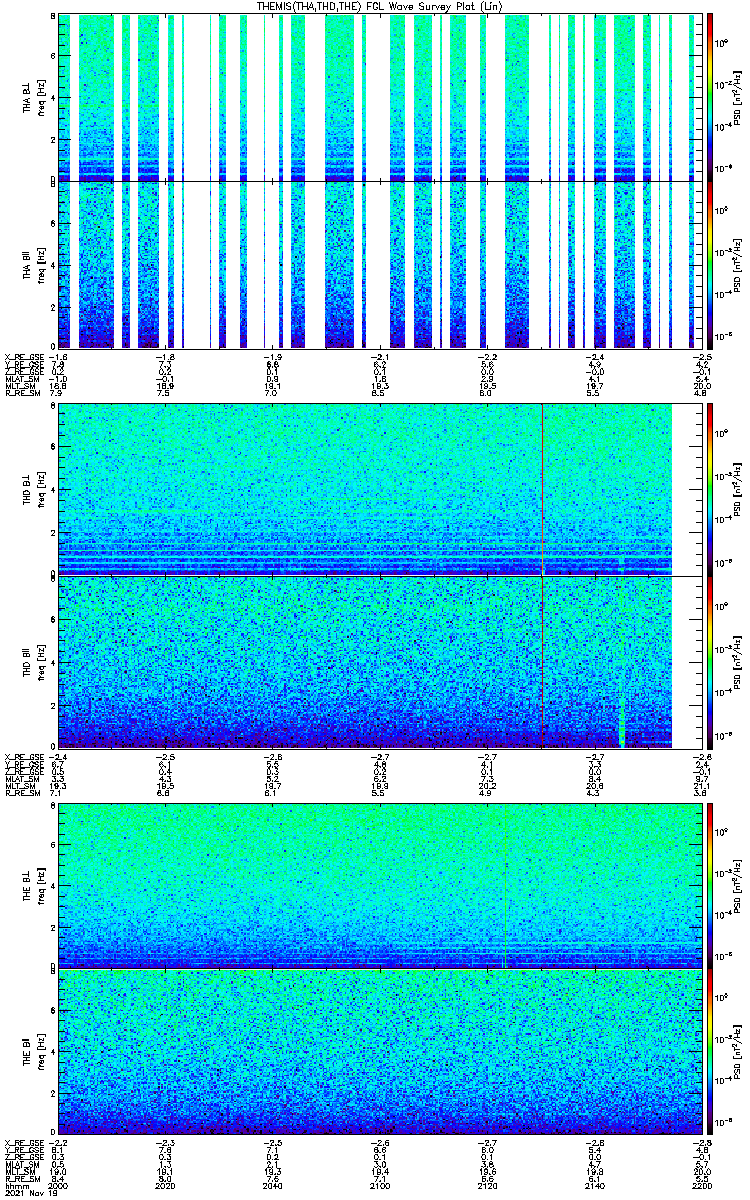Screen dimensions: 750x1200
Task: Click the 2100 time tick label
Action: pos(380,1185)
